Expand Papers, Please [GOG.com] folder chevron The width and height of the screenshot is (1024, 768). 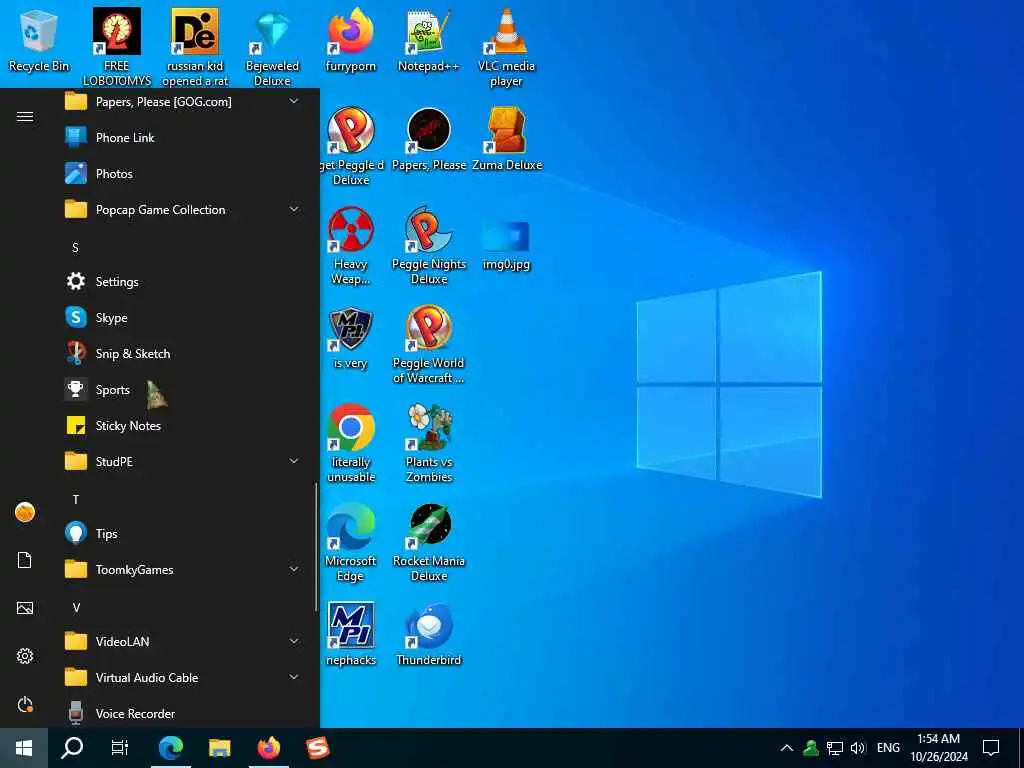tap(294, 101)
